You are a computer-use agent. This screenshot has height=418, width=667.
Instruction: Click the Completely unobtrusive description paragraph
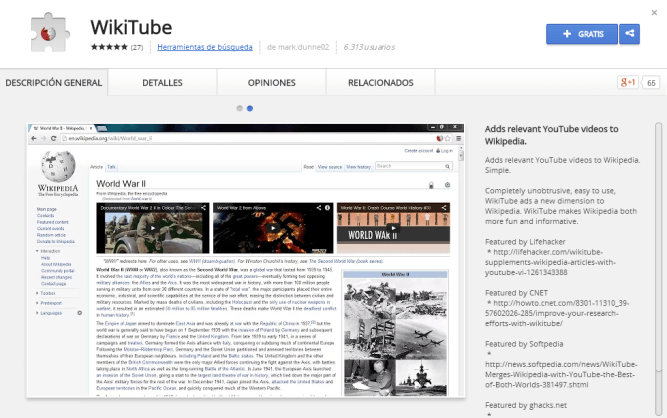pos(561,206)
